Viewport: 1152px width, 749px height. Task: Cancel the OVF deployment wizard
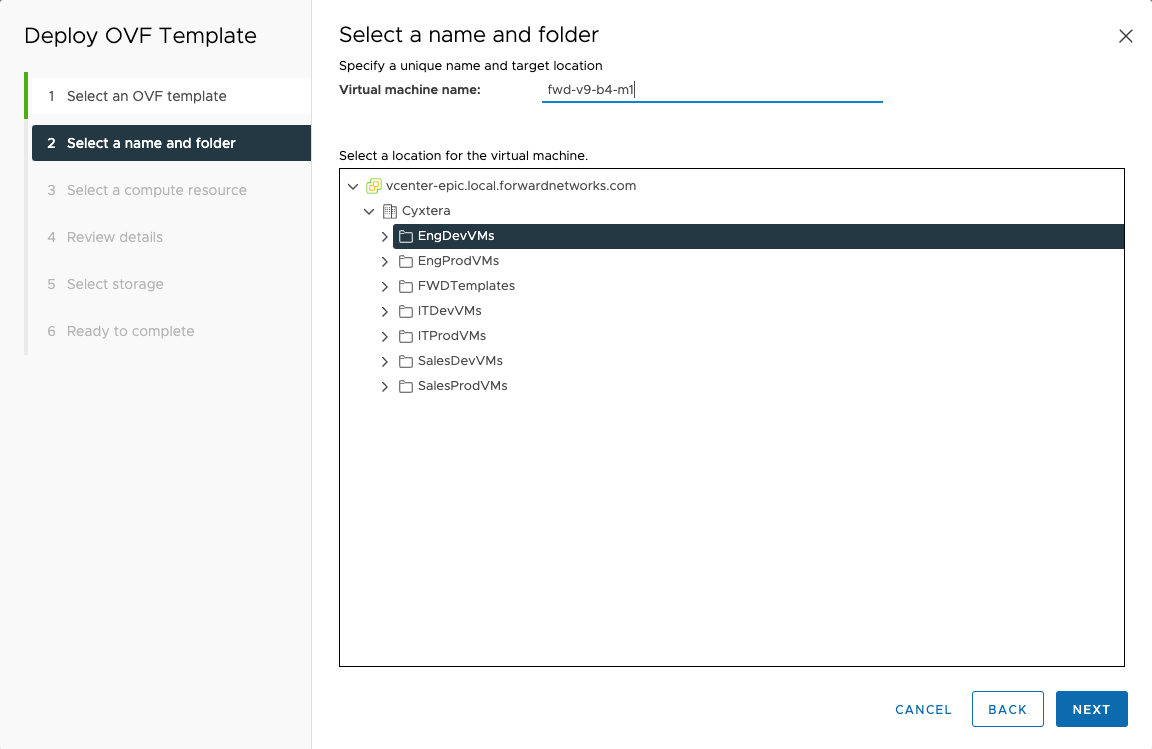pos(923,709)
